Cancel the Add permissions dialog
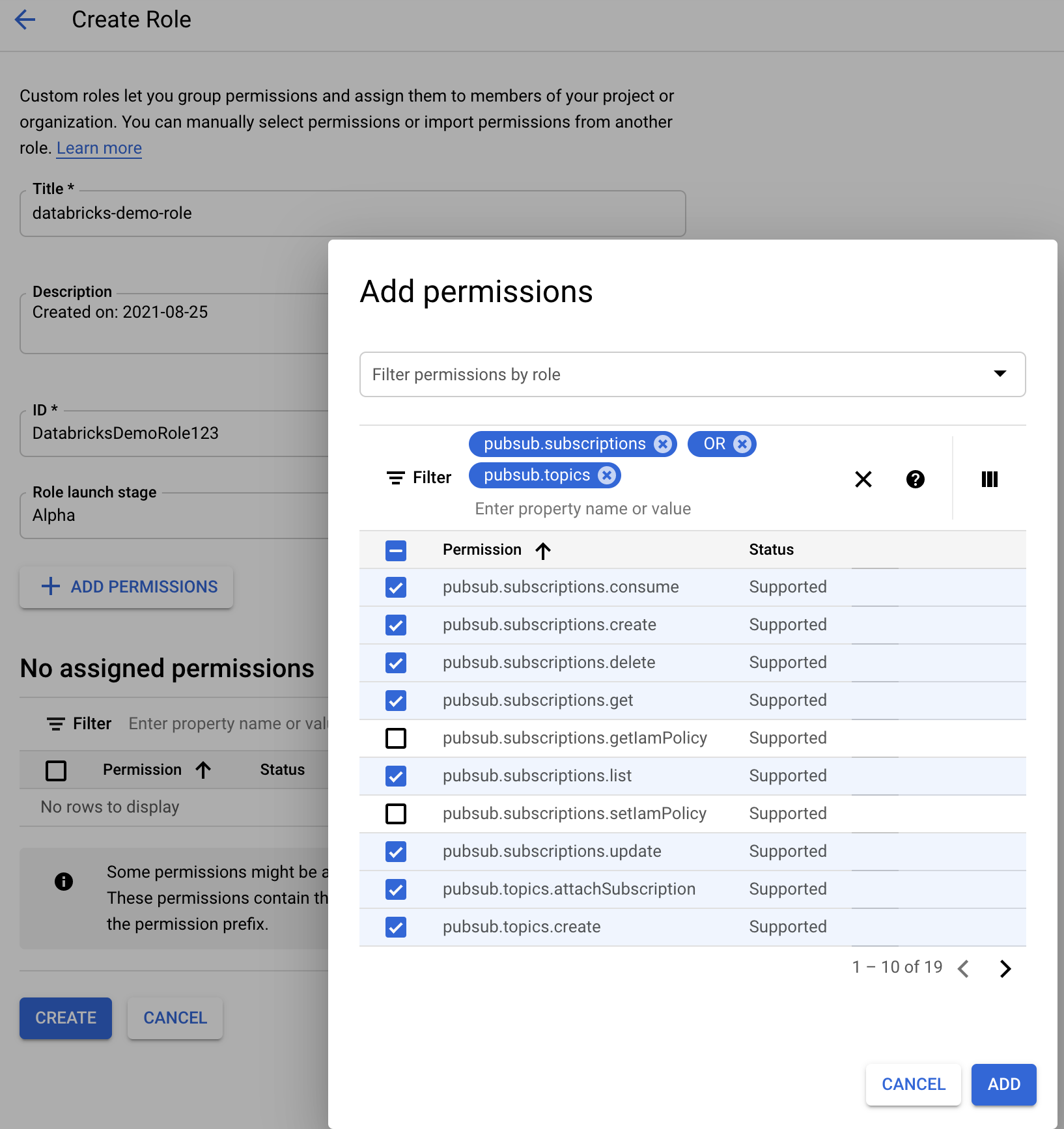The image size is (1064, 1129). pyautogui.click(x=913, y=1085)
